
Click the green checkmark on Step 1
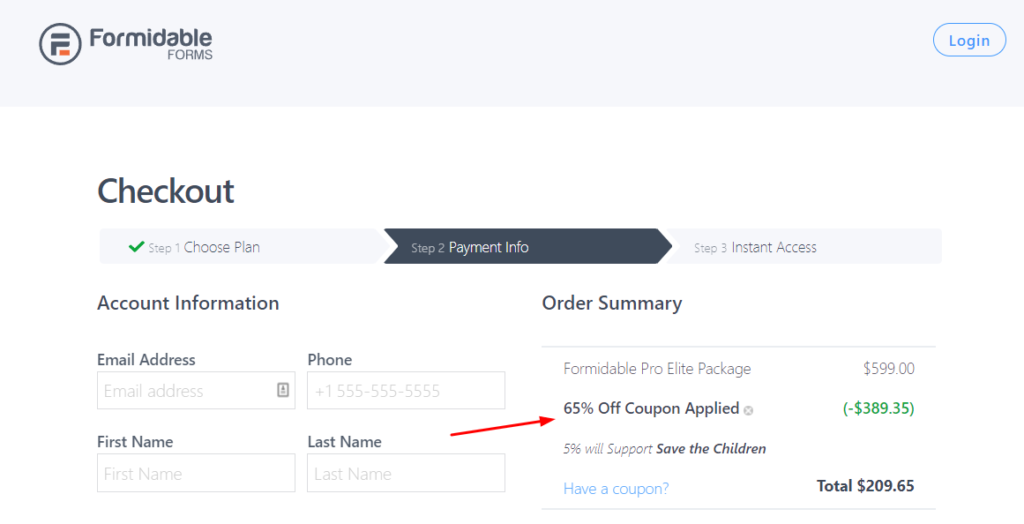(136, 246)
